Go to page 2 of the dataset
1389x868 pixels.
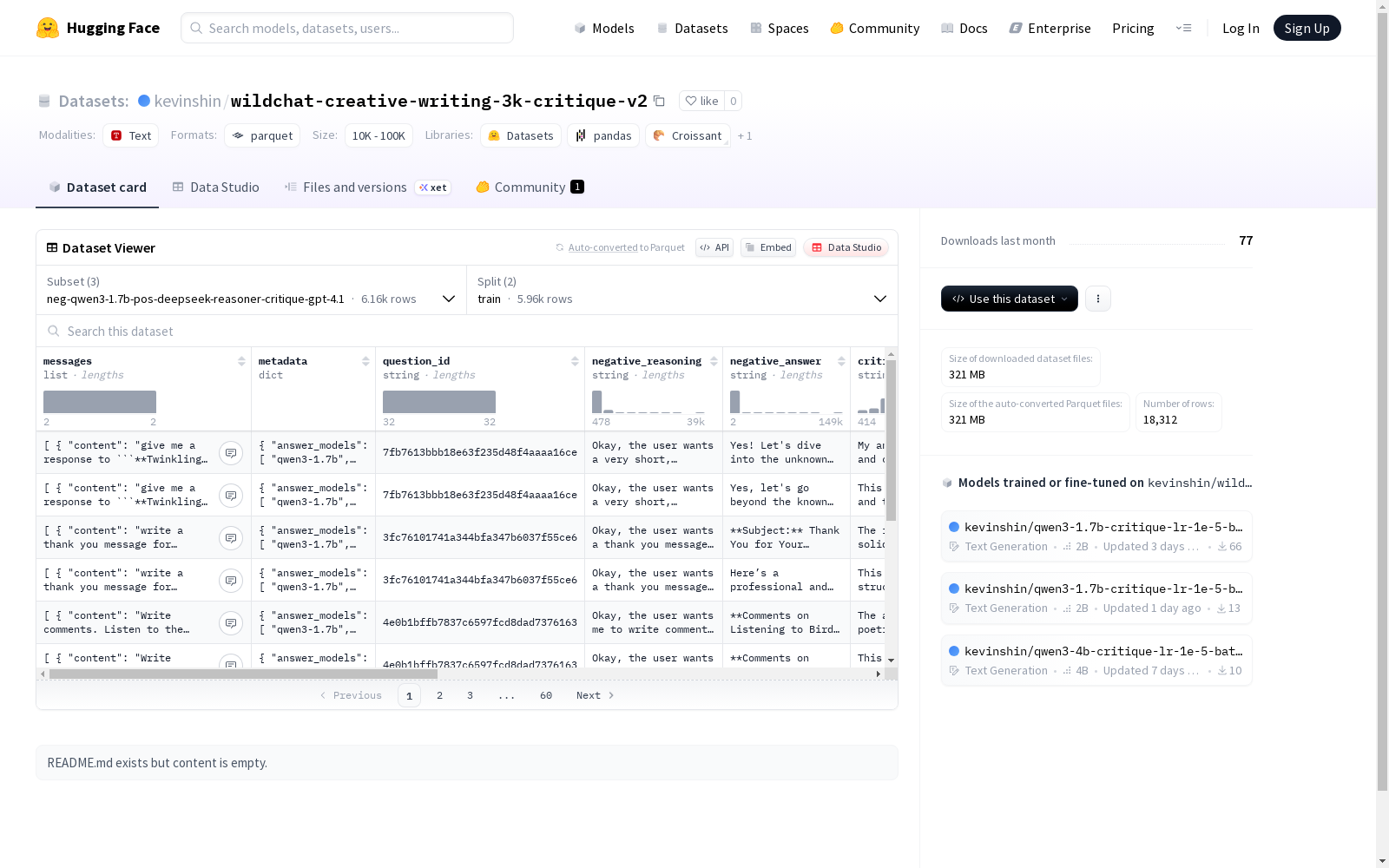coord(440,695)
